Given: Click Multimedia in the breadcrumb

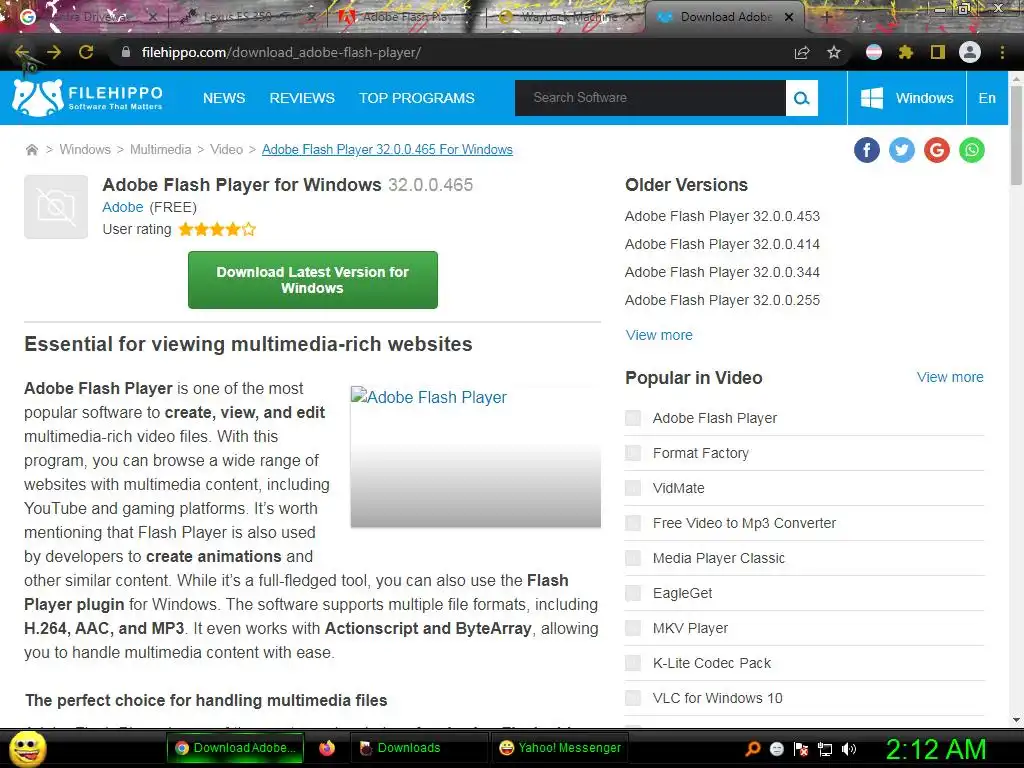Looking at the screenshot, I should point(161,150).
